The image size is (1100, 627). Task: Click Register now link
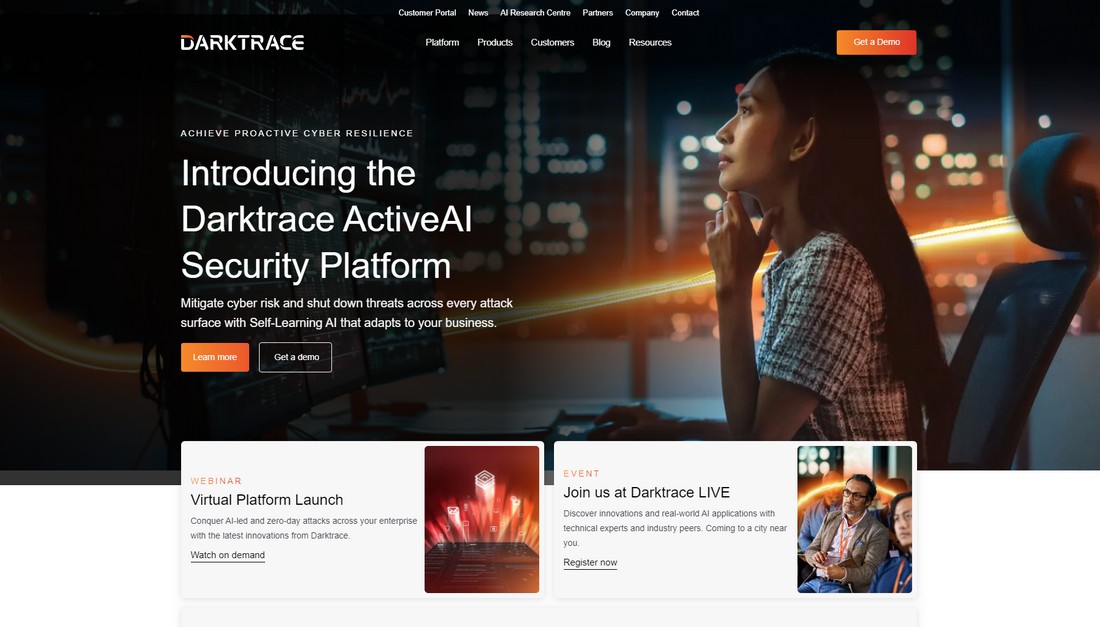tap(590, 562)
